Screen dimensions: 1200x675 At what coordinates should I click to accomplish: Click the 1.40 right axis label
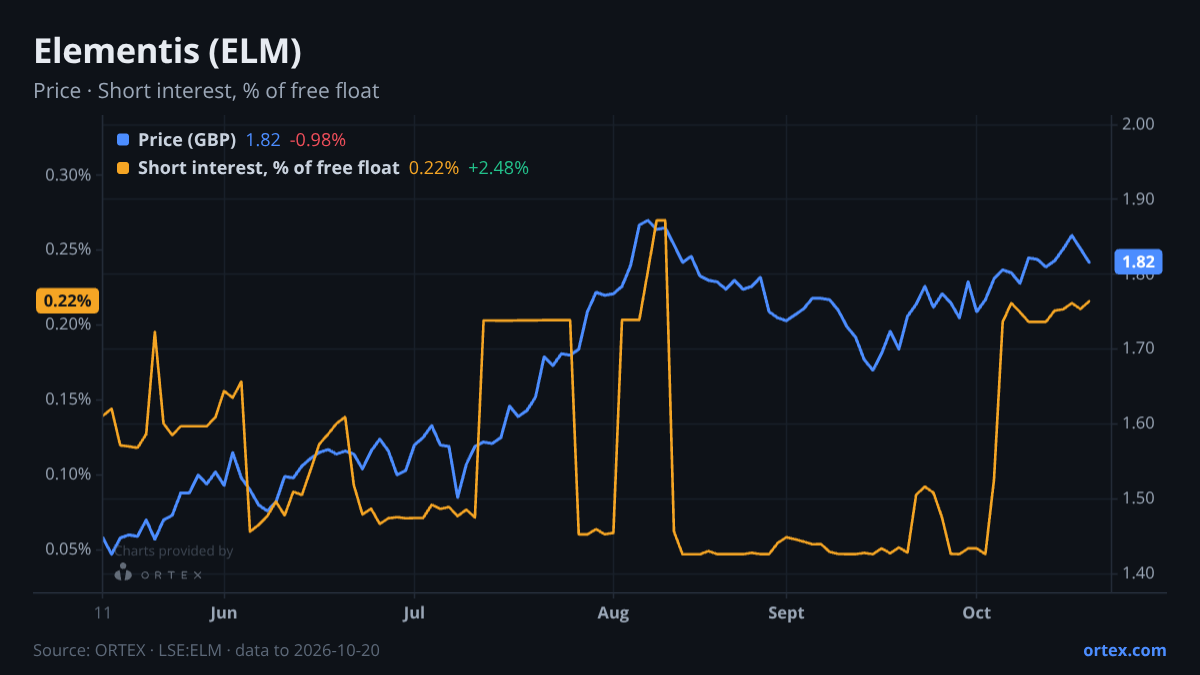click(x=1138, y=573)
